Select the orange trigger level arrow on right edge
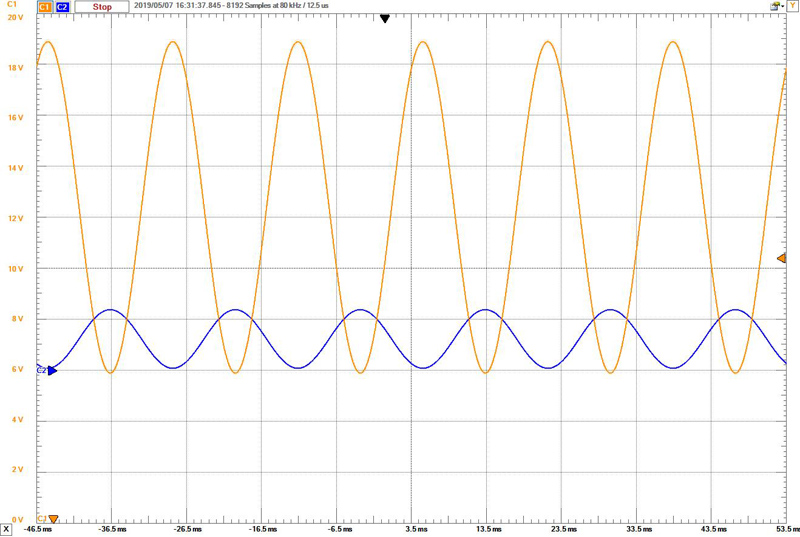The height and width of the screenshot is (537, 800). (x=782, y=259)
